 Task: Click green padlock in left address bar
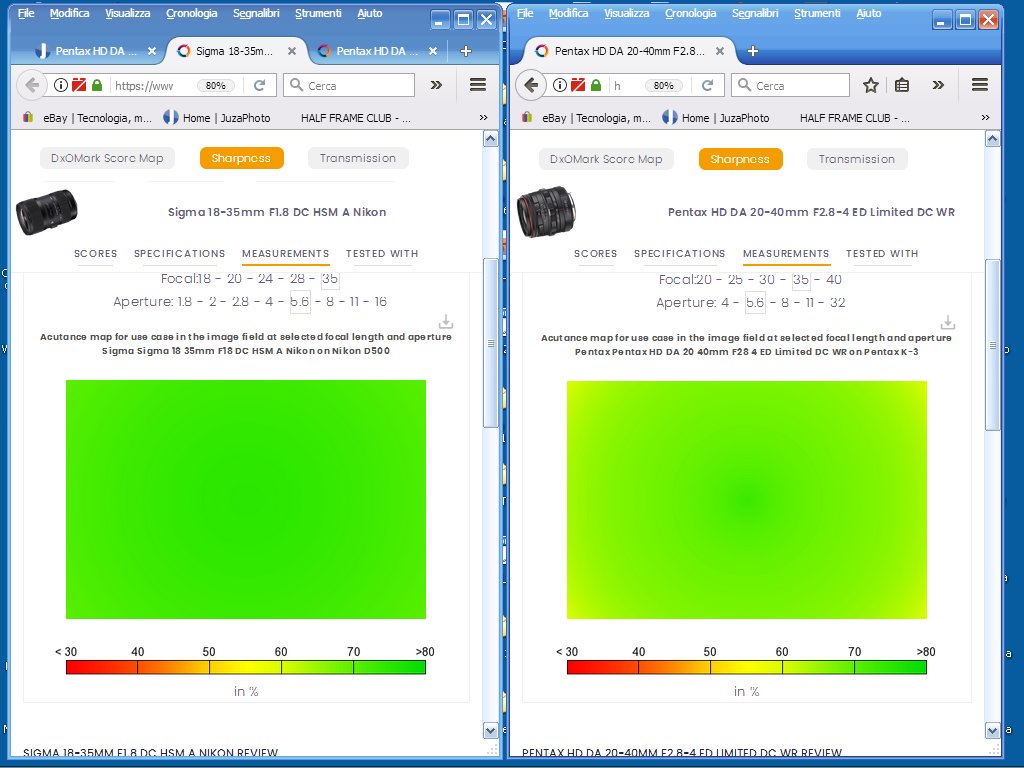[97, 85]
